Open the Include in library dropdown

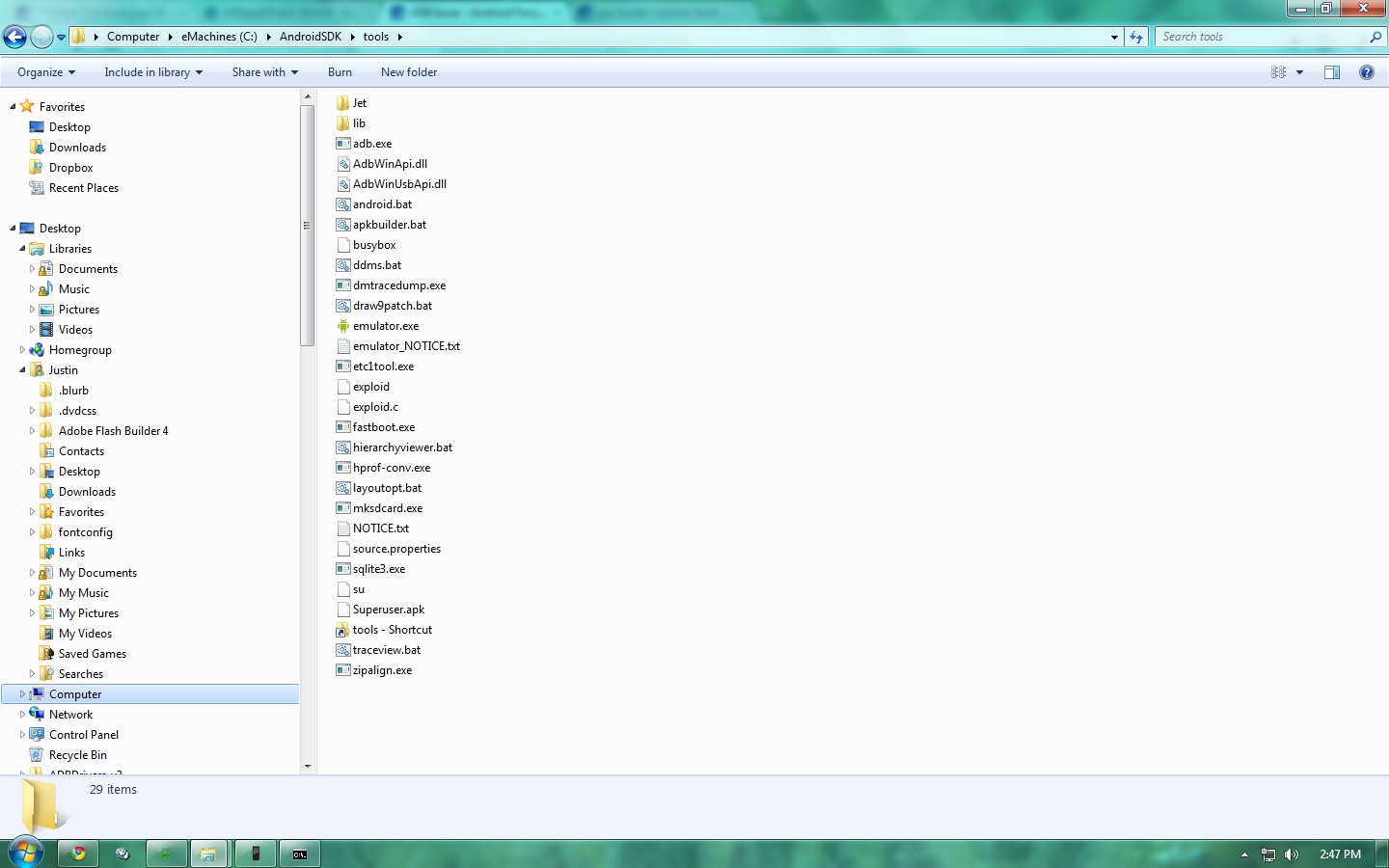tap(153, 72)
